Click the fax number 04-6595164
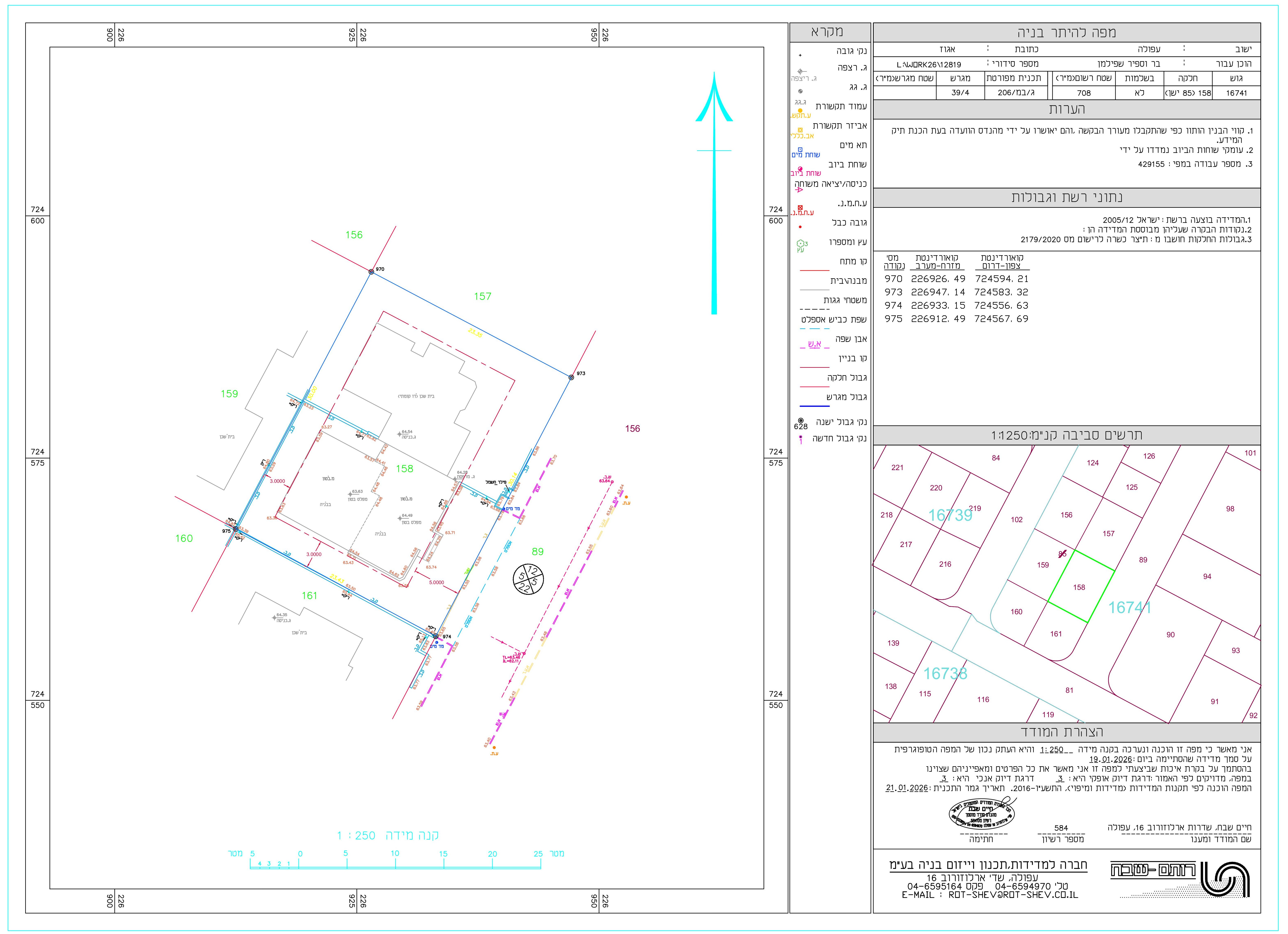Image resolution: width=1288 pixels, height=934 pixels. 935,886
